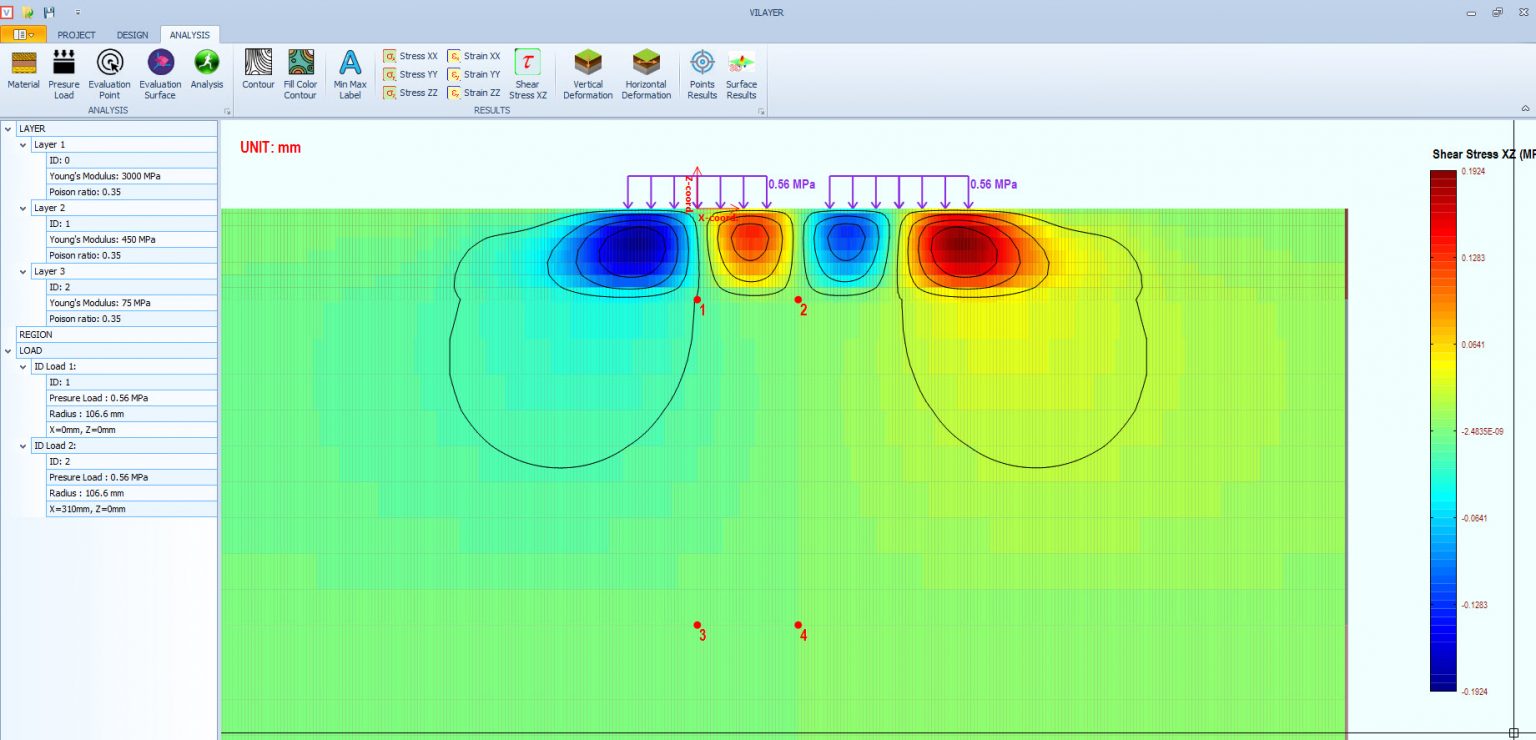Click the Shear Stress color legend bar
This screenshot has width=1536, height=740.
point(1443,430)
